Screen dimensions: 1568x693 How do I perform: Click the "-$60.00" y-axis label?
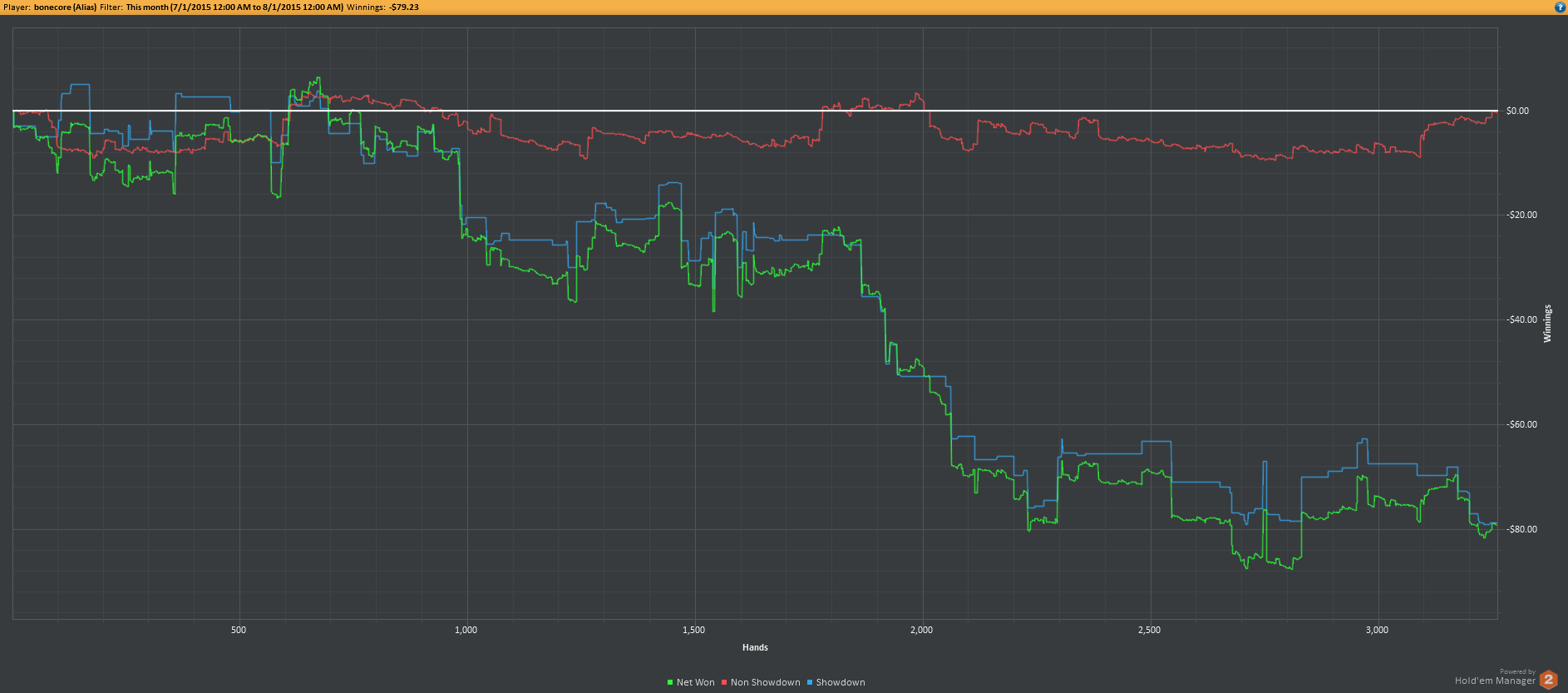click(1521, 424)
